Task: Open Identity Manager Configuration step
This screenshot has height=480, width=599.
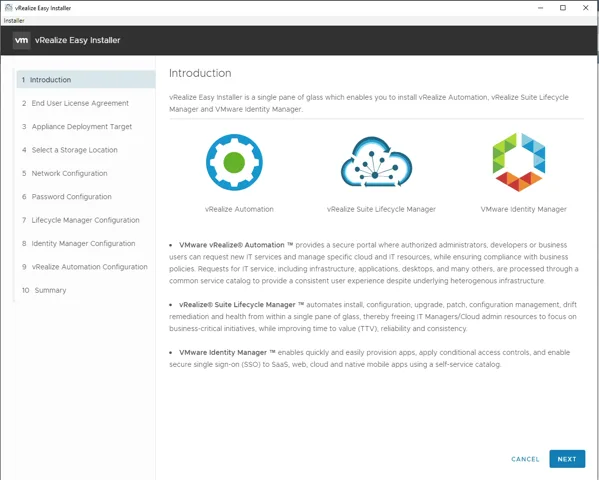Action: coord(86,243)
